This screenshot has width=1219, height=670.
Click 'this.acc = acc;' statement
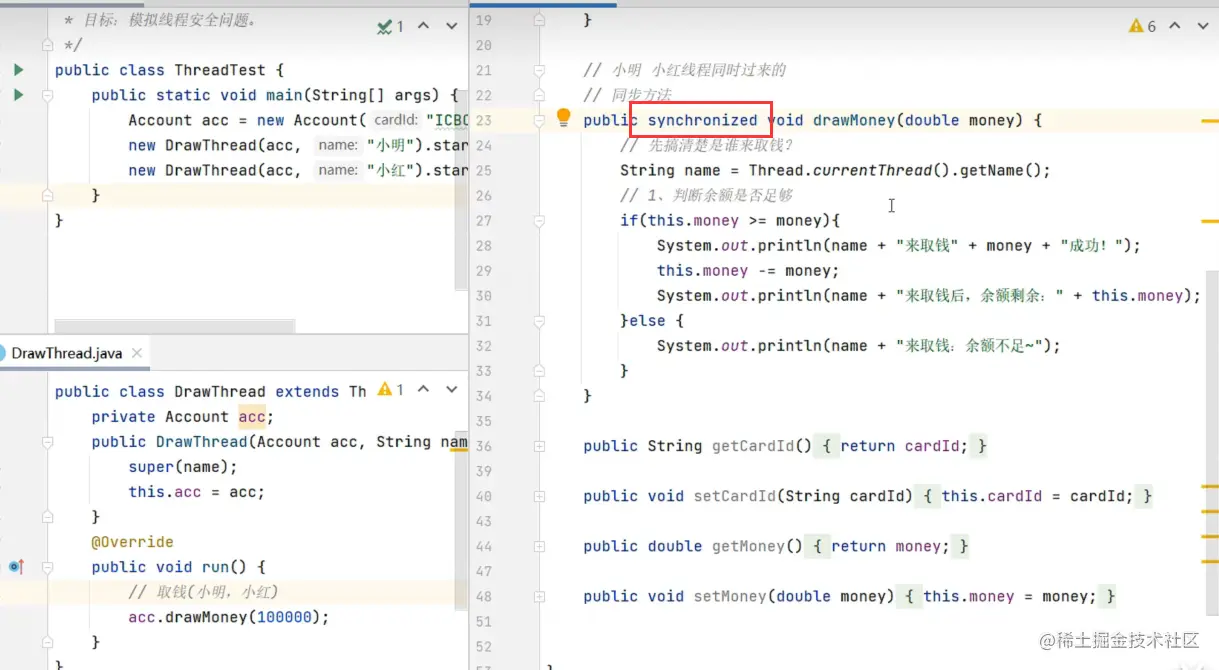pyautogui.click(x=196, y=492)
